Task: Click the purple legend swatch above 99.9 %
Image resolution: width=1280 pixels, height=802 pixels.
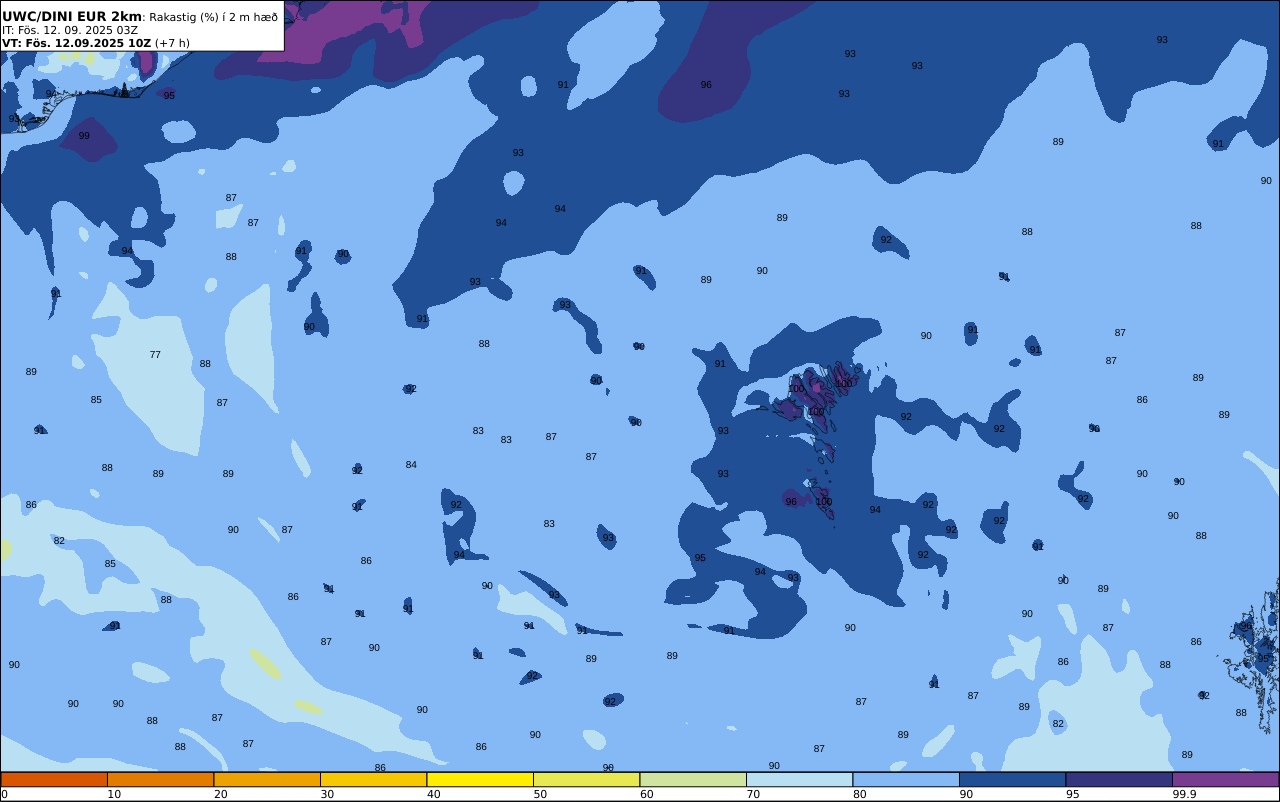Action: [x=1225, y=779]
